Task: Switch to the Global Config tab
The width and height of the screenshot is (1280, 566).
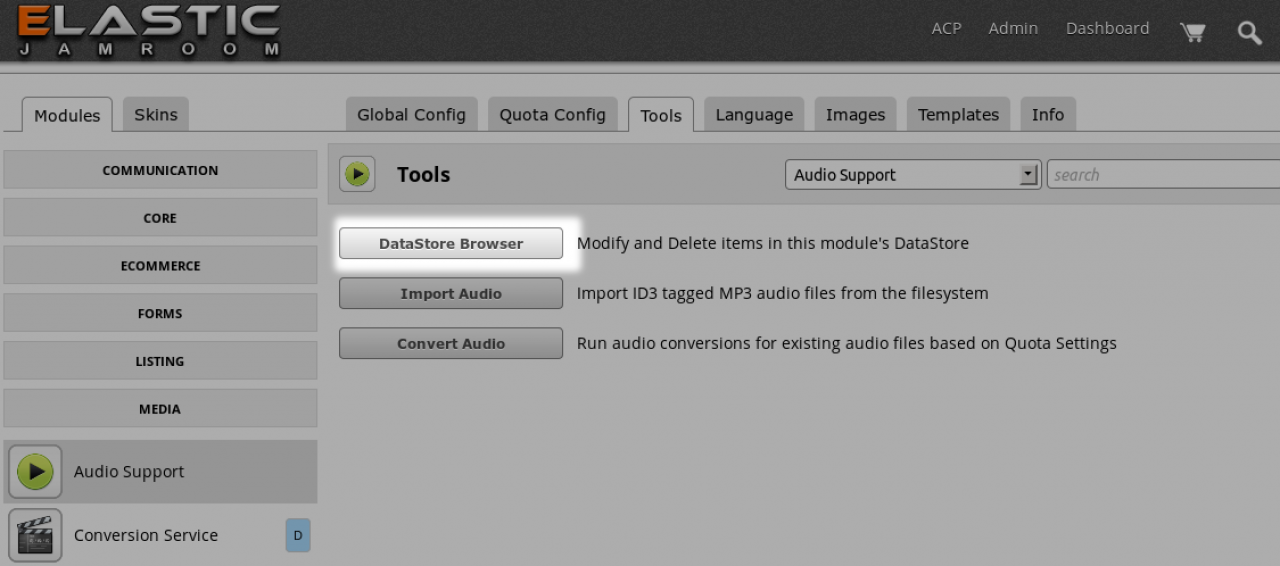Action: point(411,115)
